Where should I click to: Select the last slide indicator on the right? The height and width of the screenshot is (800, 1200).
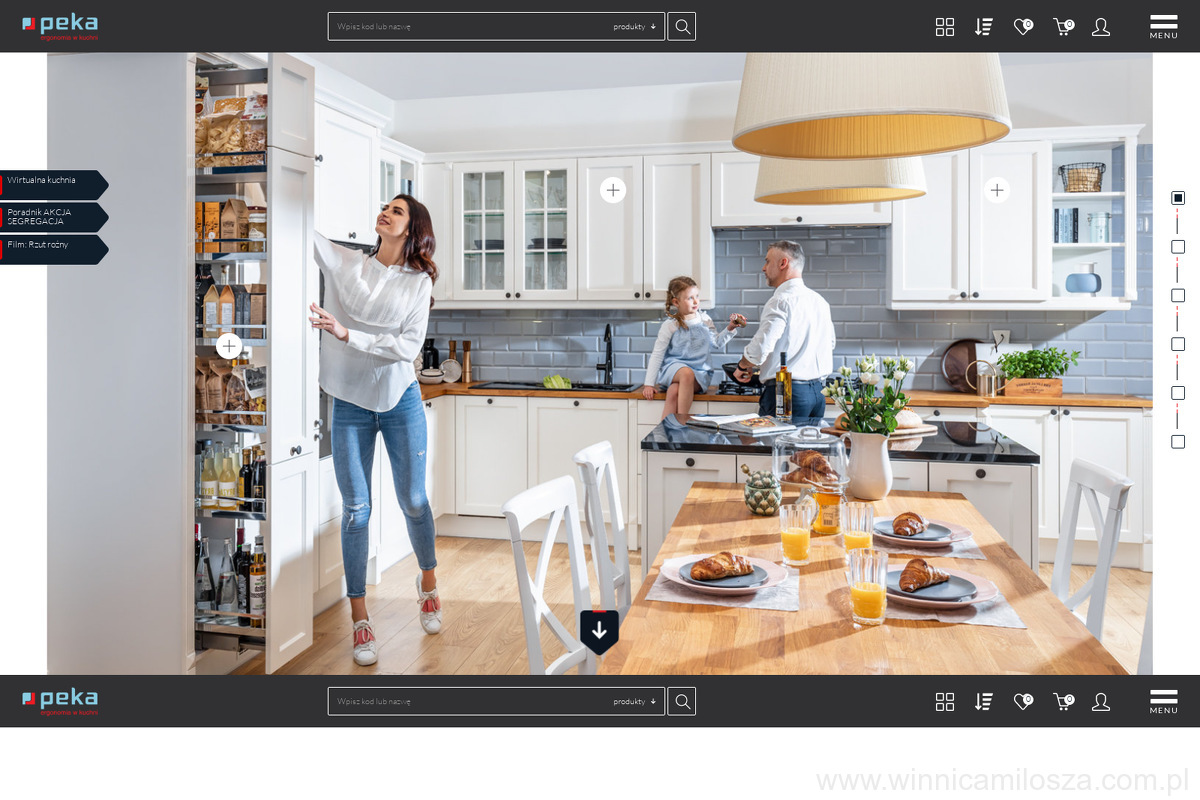point(1178,441)
